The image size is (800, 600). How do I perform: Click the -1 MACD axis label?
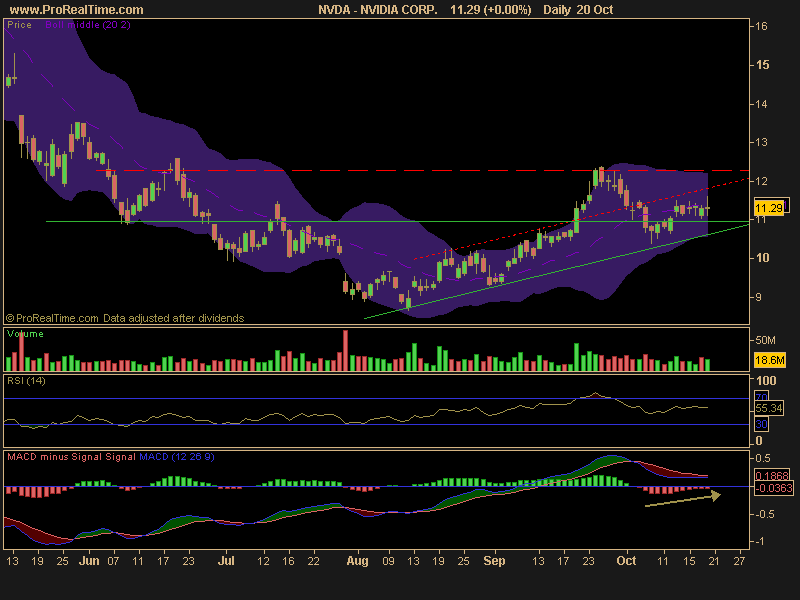[x=760, y=541]
